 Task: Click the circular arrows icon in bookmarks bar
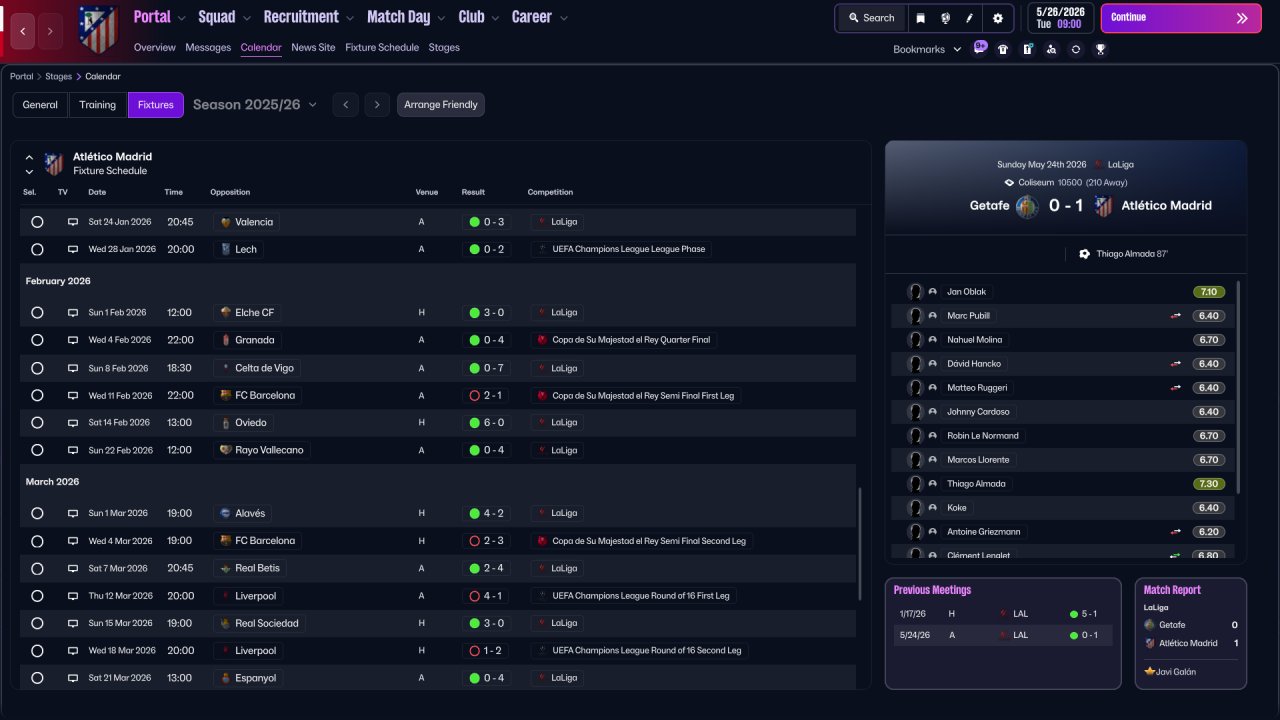tap(1076, 49)
